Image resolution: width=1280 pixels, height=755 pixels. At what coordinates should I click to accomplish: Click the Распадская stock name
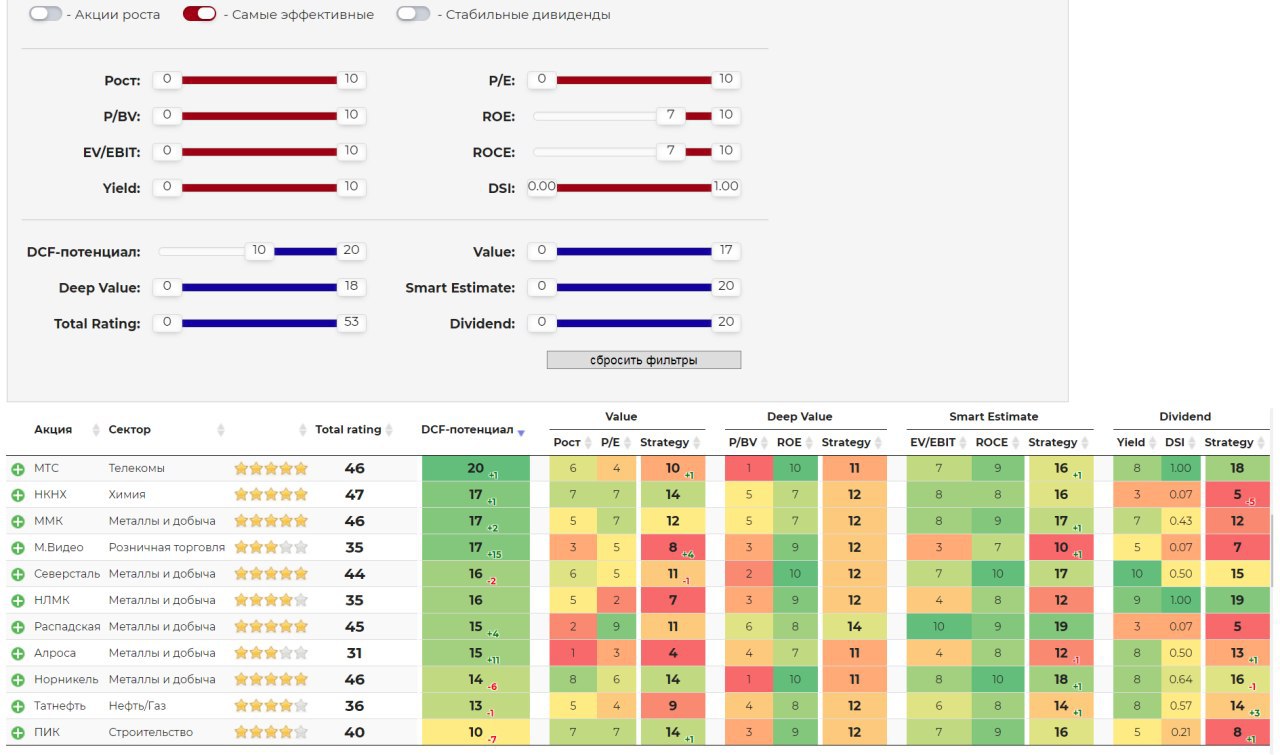tap(67, 627)
